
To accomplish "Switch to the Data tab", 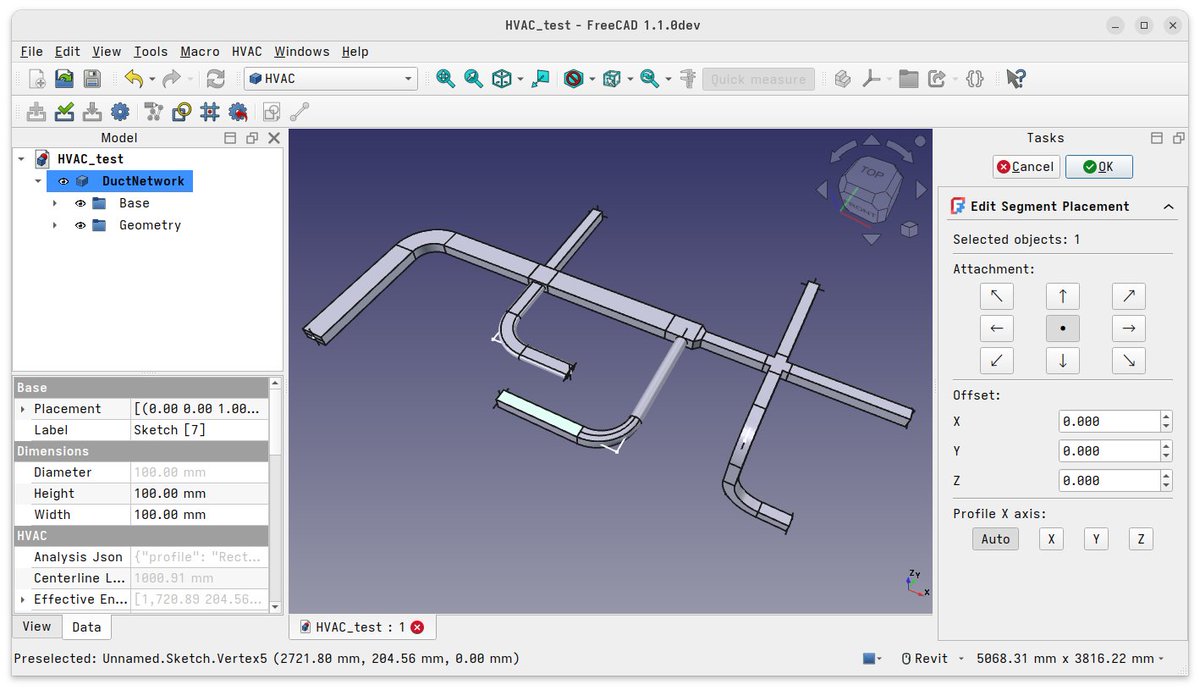I will coord(87,627).
